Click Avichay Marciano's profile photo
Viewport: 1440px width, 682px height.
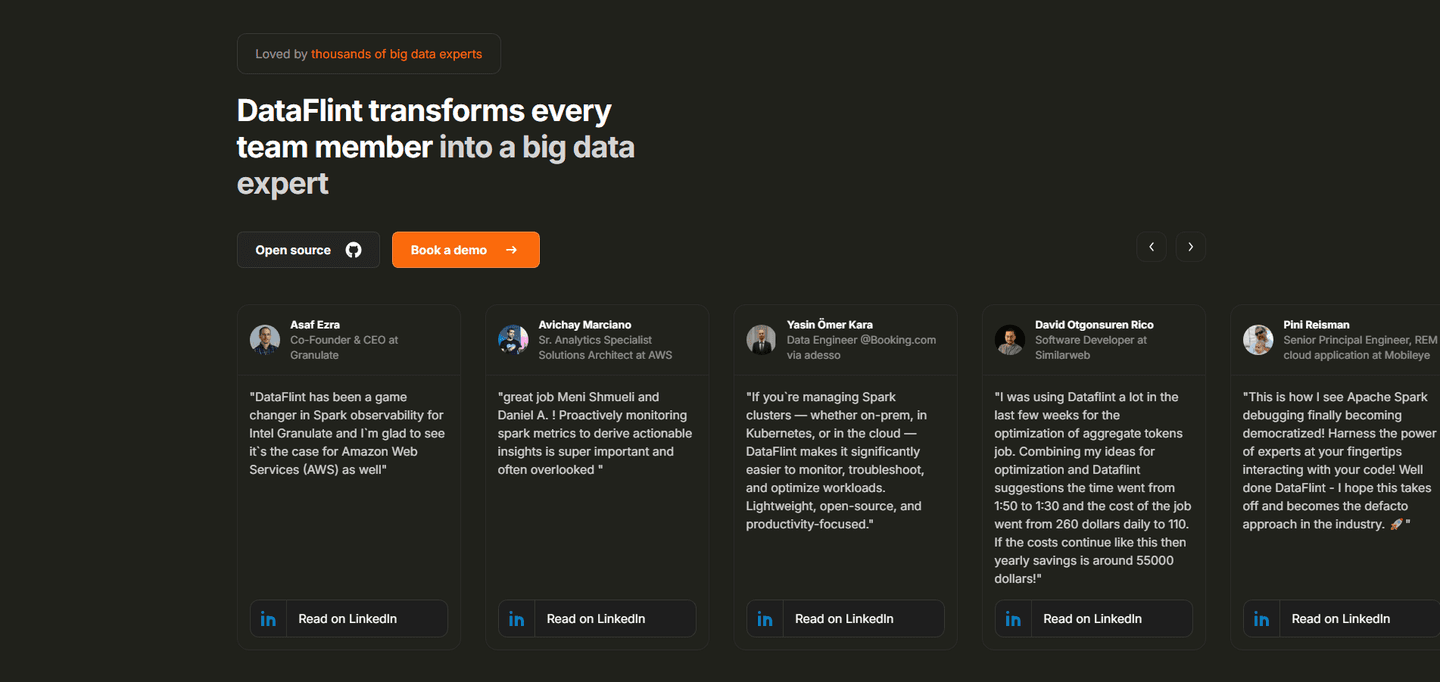pyautogui.click(x=513, y=340)
